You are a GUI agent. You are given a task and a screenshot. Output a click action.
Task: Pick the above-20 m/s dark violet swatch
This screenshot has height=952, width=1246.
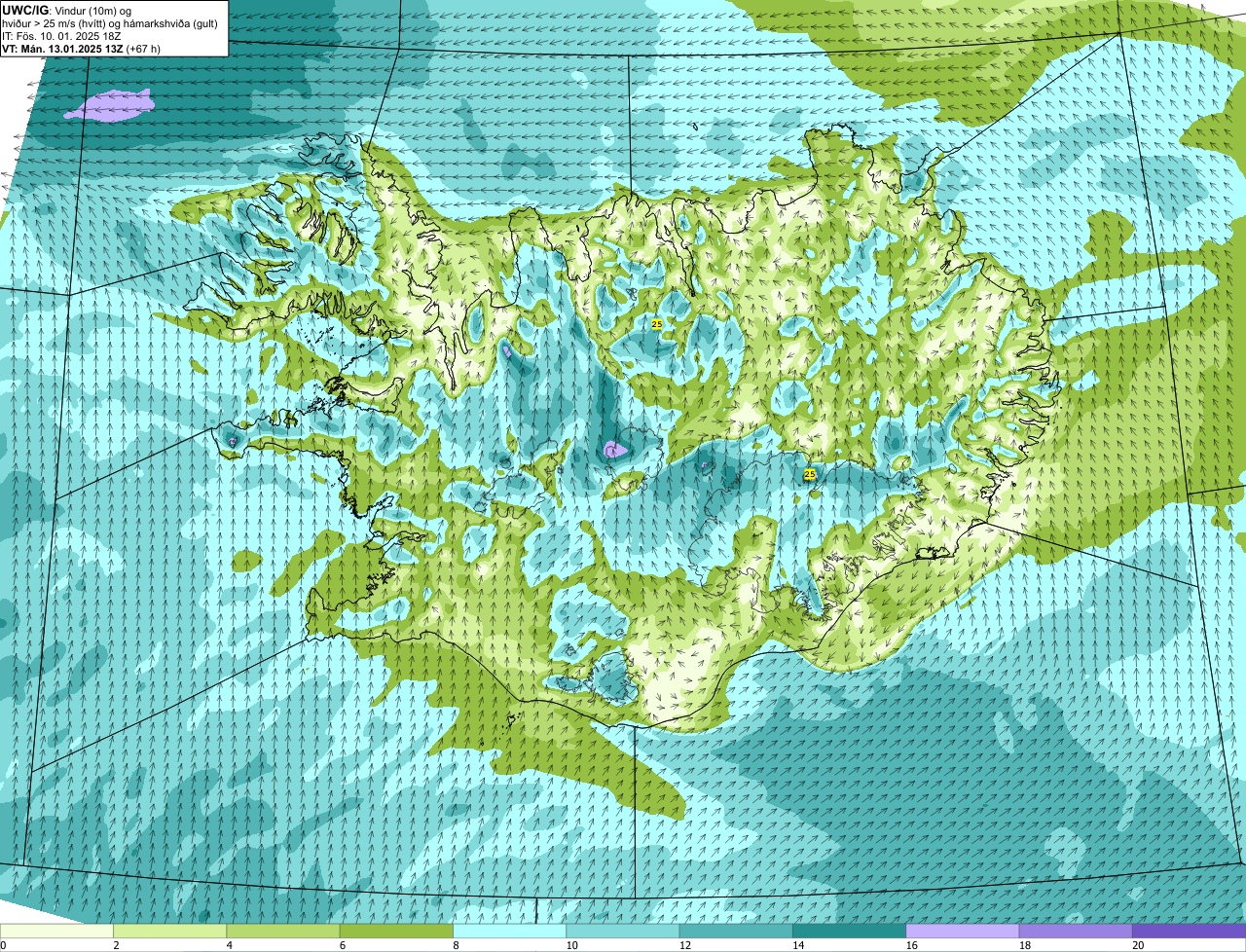[x=1190, y=932]
